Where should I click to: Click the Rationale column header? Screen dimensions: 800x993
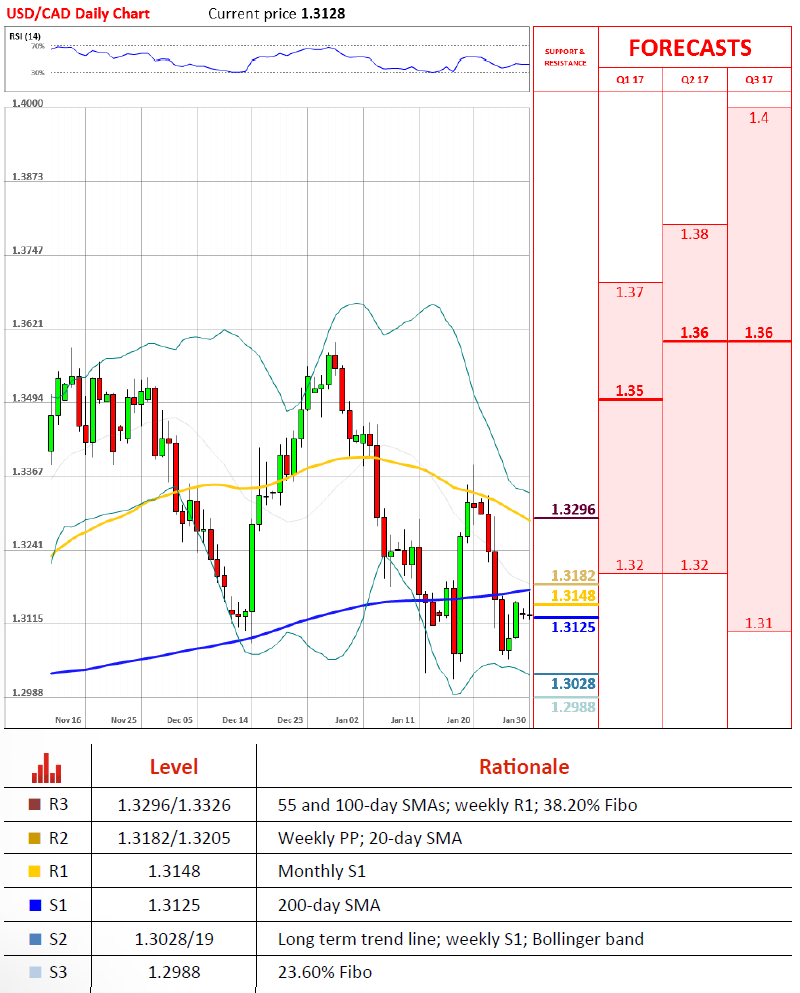(524, 767)
